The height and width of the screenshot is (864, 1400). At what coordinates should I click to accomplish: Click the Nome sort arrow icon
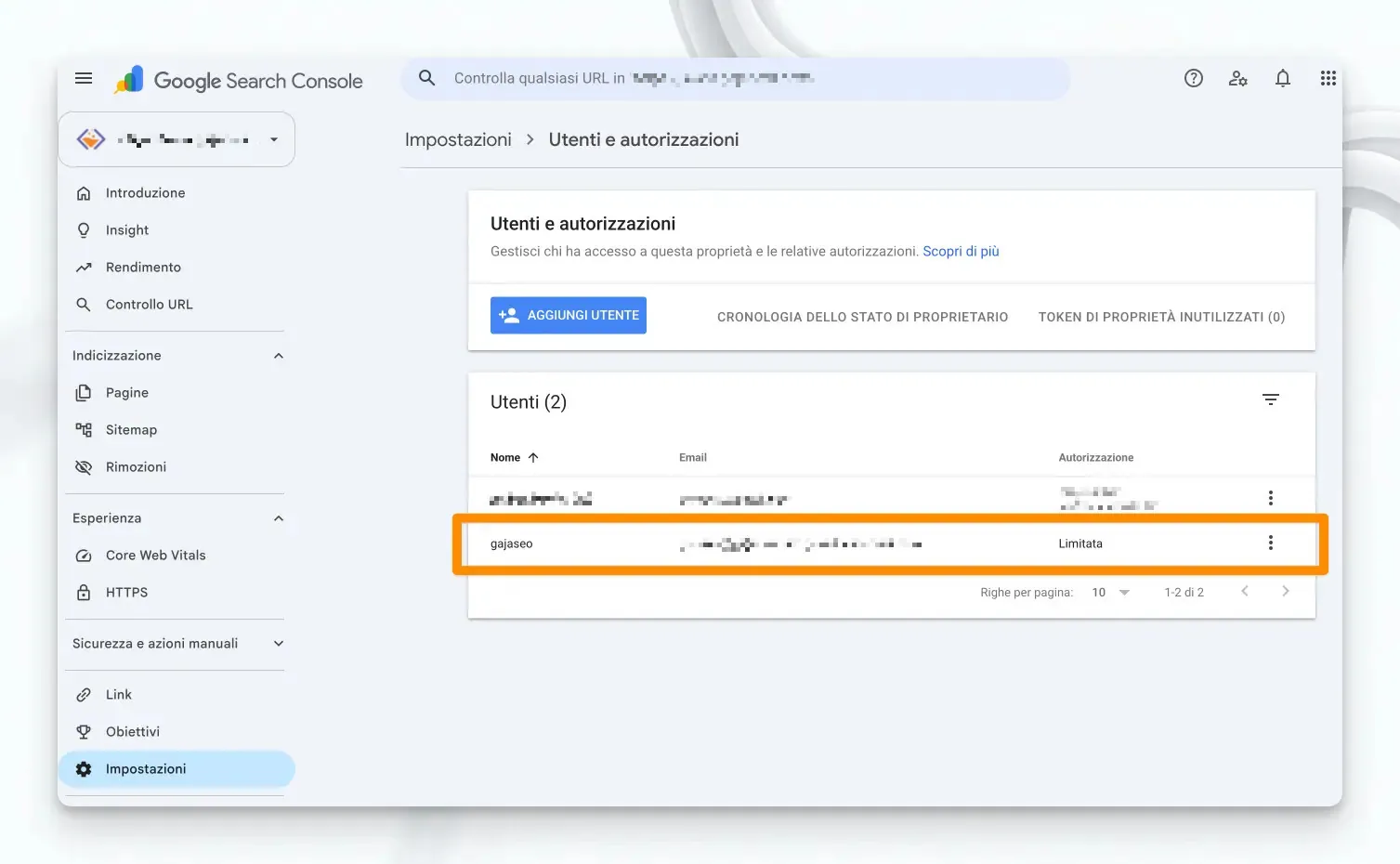(x=533, y=458)
